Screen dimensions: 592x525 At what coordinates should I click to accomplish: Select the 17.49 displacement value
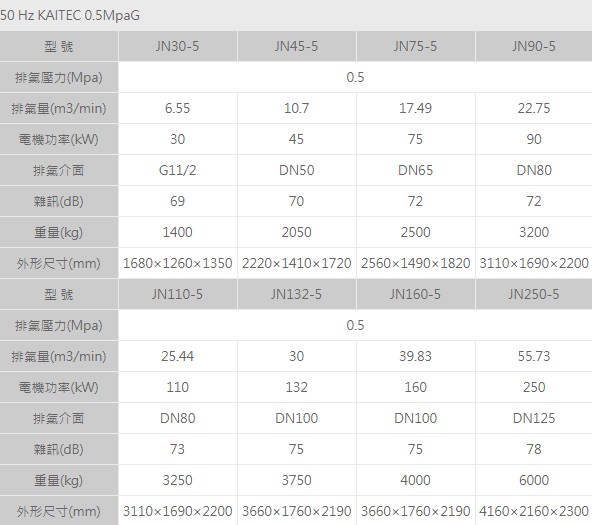pyautogui.click(x=415, y=108)
